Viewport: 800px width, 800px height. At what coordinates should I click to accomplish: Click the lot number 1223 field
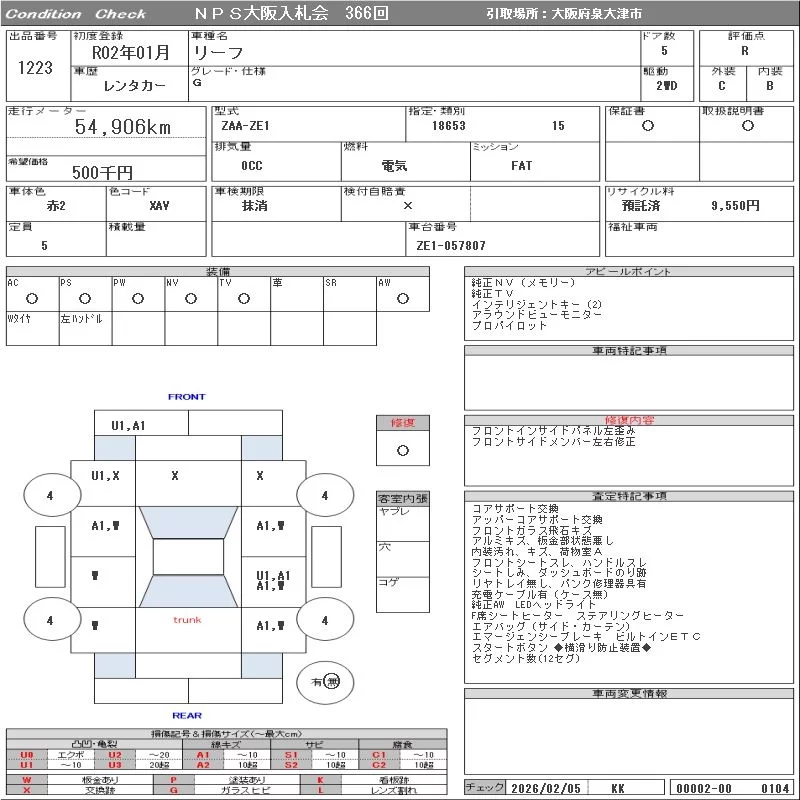[35, 68]
